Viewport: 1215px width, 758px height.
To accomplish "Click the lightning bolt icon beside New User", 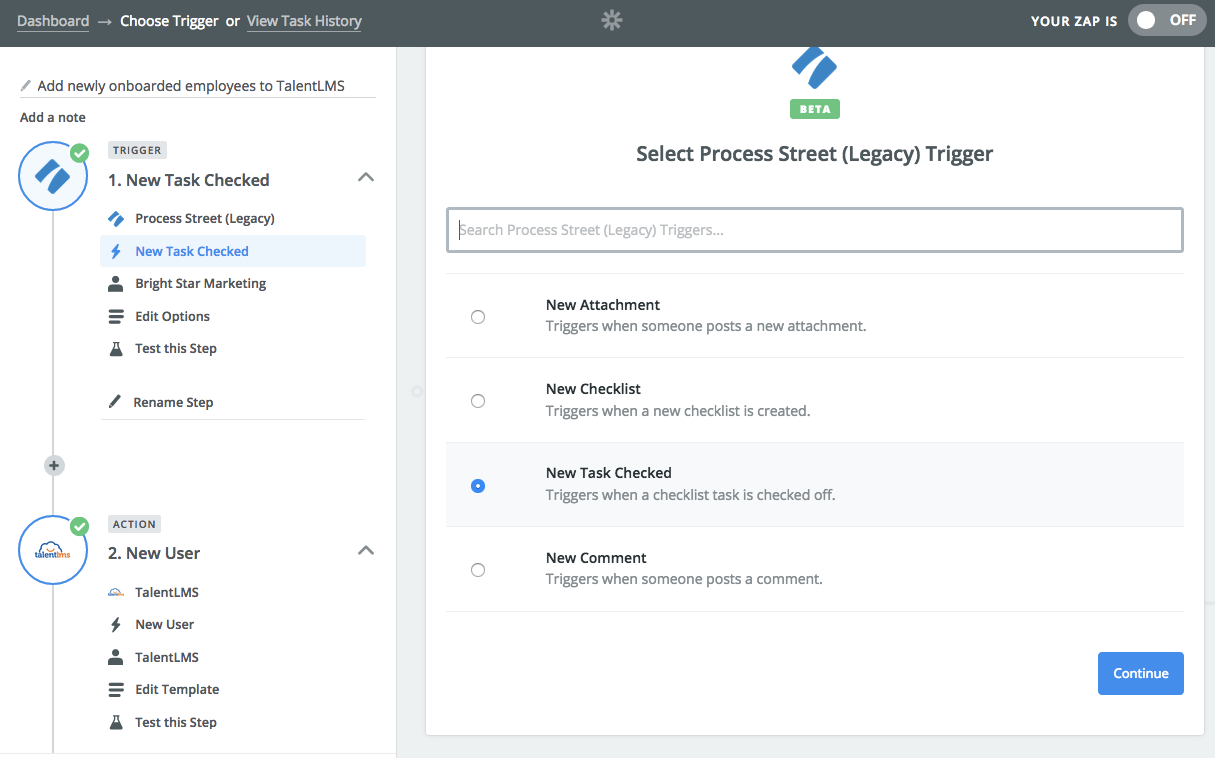I will (116, 624).
